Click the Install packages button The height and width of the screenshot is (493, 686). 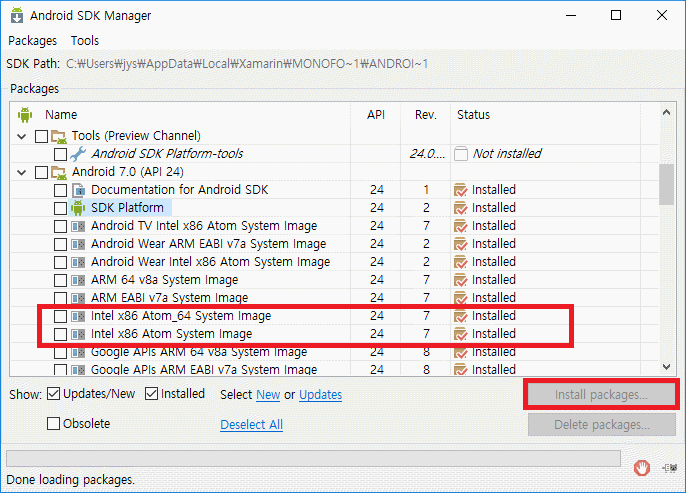(x=601, y=395)
